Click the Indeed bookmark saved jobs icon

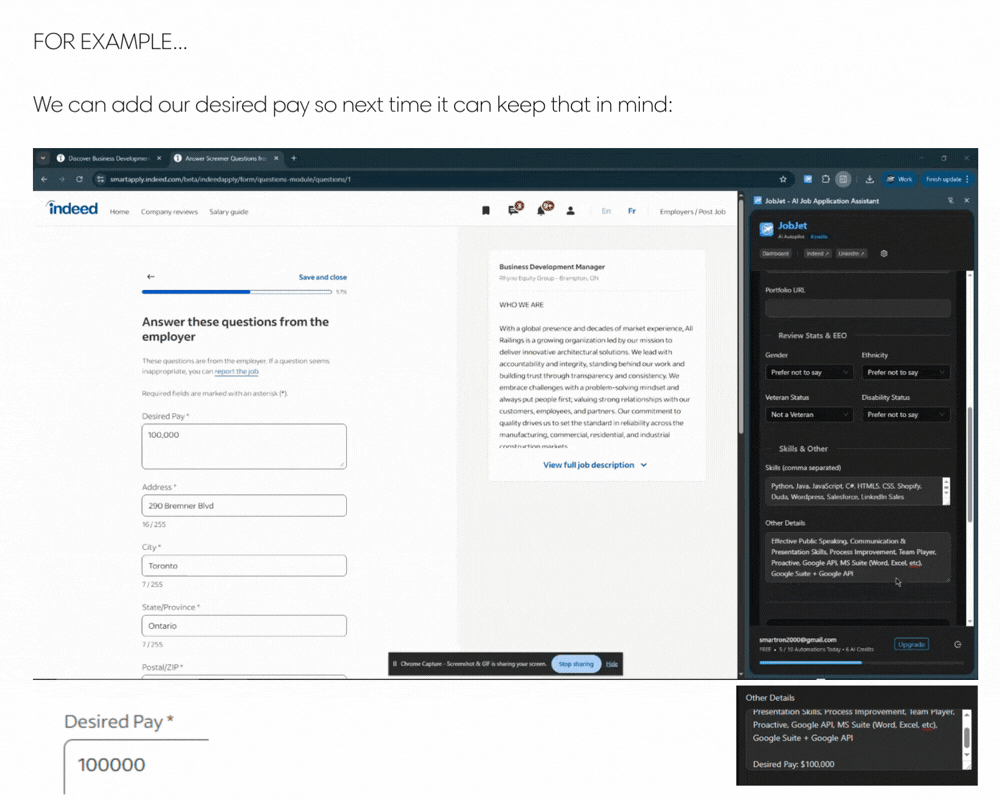[486, 211]
